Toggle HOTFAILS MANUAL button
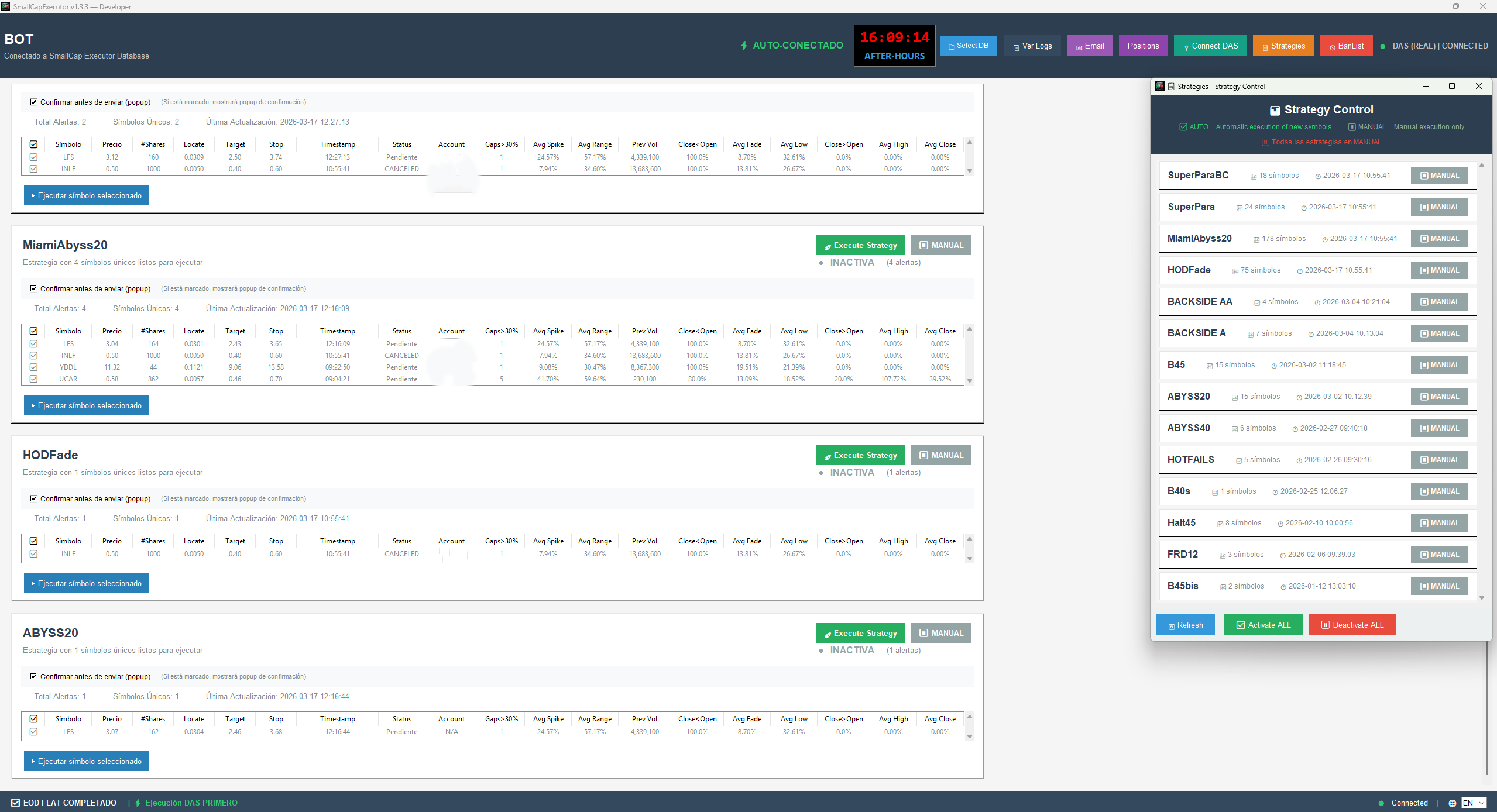The height and width of the screenshot is (812, 1497). tap(1440, 460)
